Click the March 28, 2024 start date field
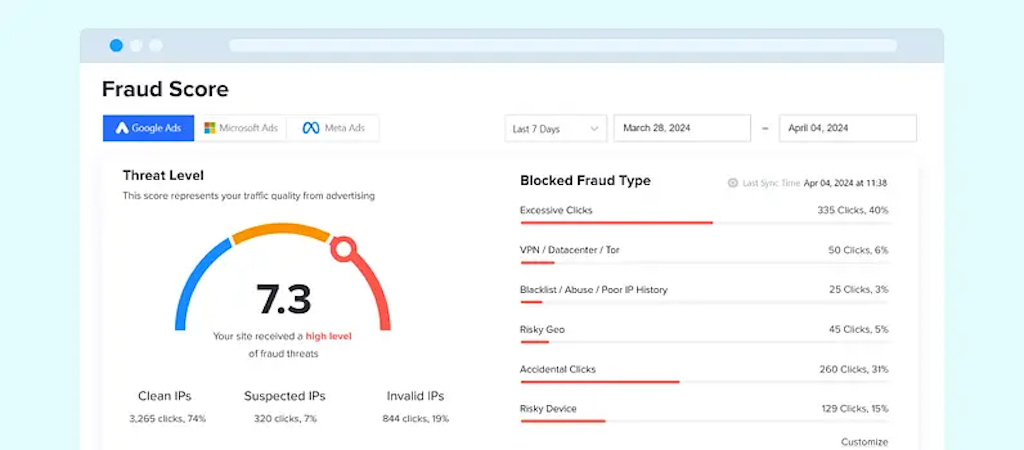This screenshot has height=450, width=1024. (x=681, y=128)
